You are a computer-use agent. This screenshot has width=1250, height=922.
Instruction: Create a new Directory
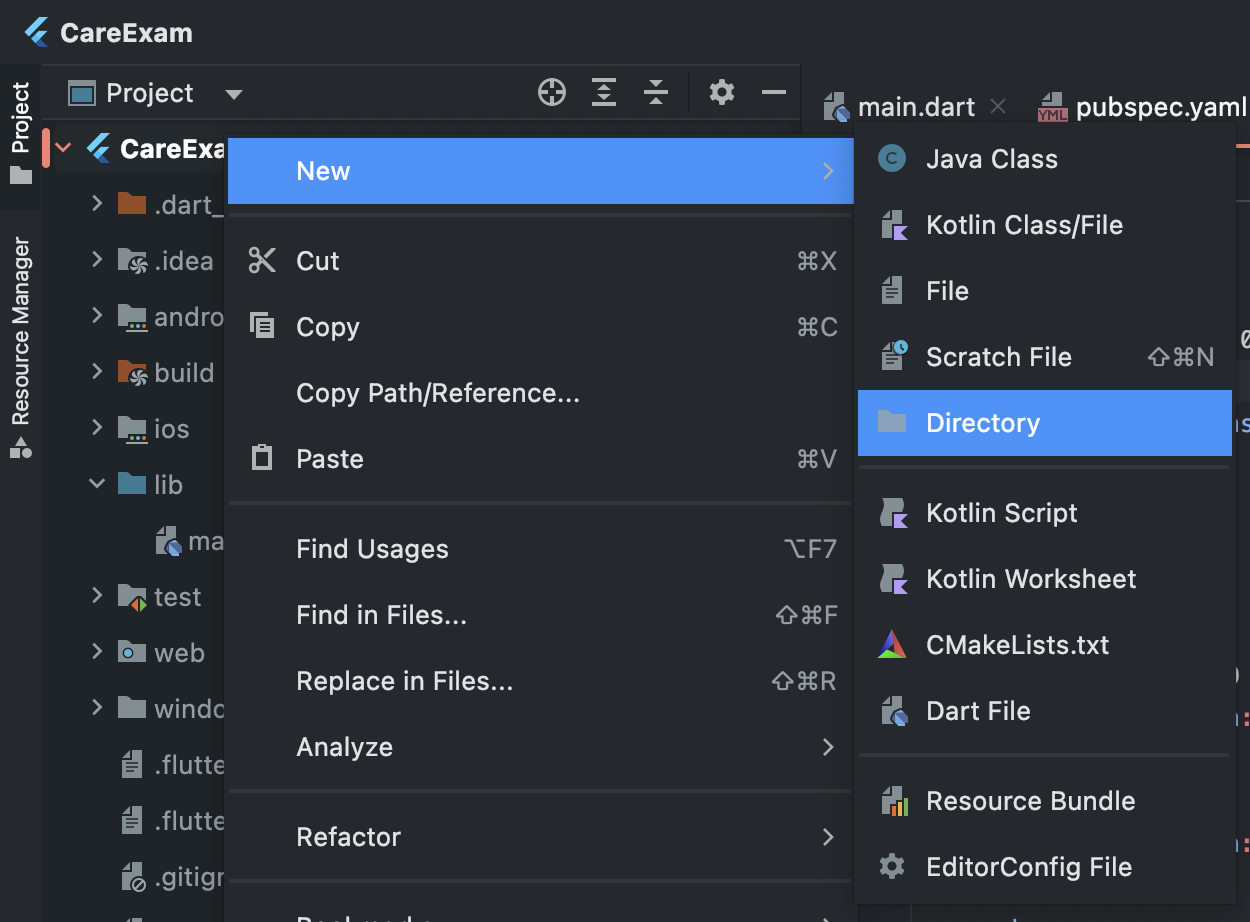(1045, 423)
